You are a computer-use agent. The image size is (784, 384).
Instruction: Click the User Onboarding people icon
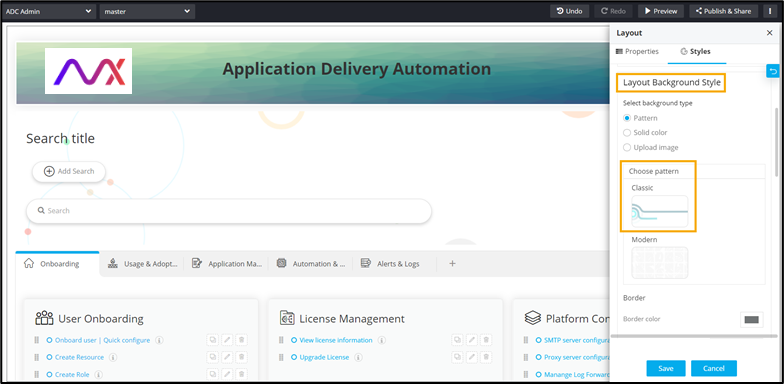[x=44, y=318]
